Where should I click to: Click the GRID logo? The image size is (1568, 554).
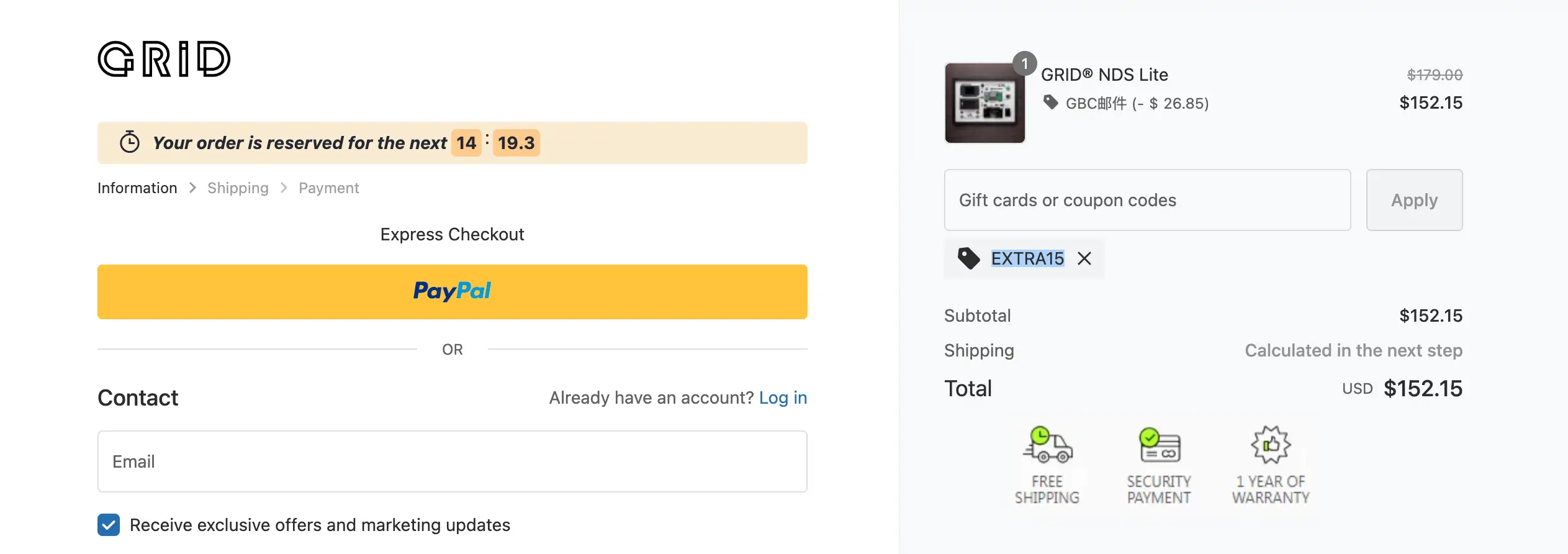pos(164,59)
